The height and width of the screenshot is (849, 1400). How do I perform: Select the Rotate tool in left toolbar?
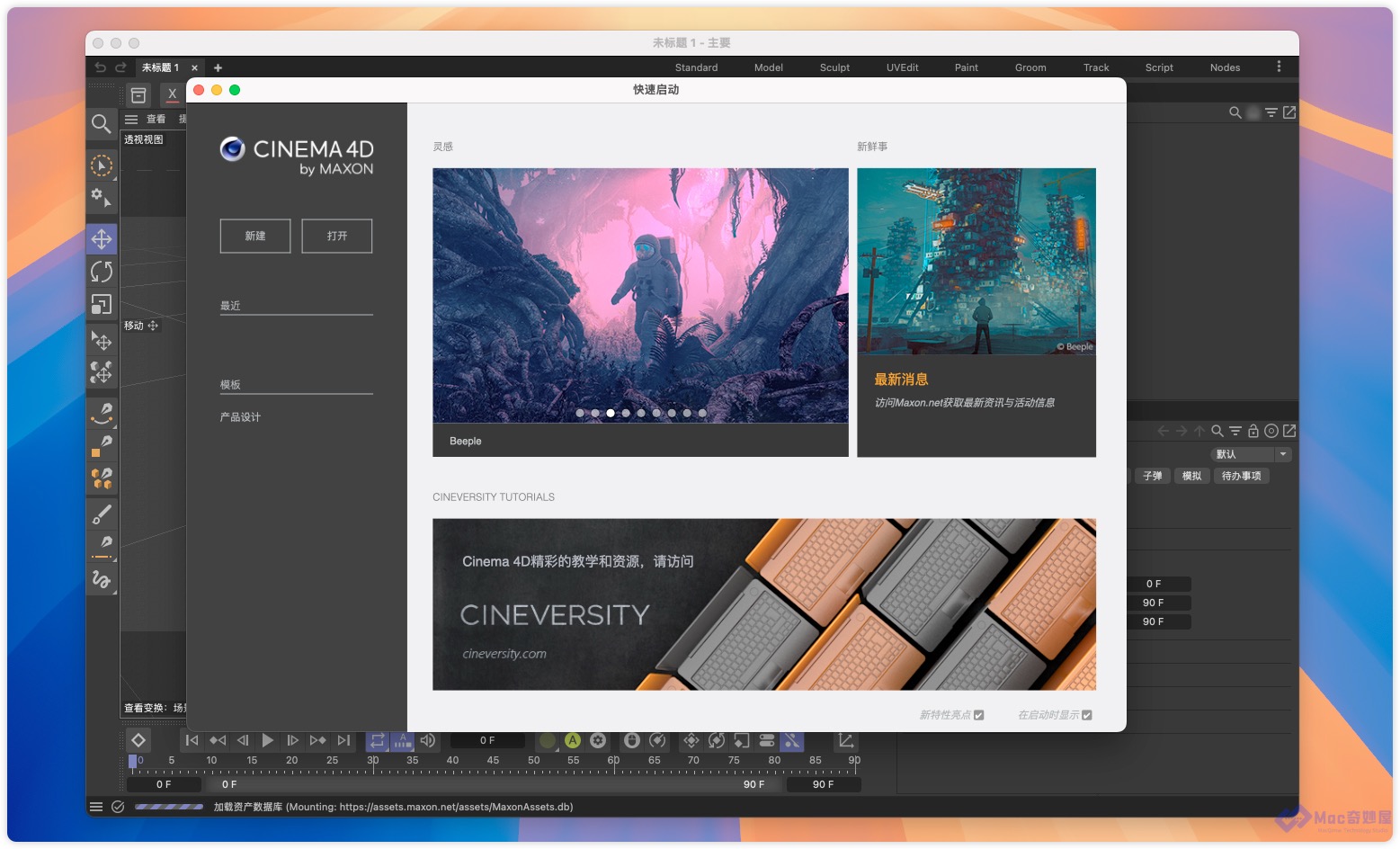pyautogui.click(x=102, y=272)
